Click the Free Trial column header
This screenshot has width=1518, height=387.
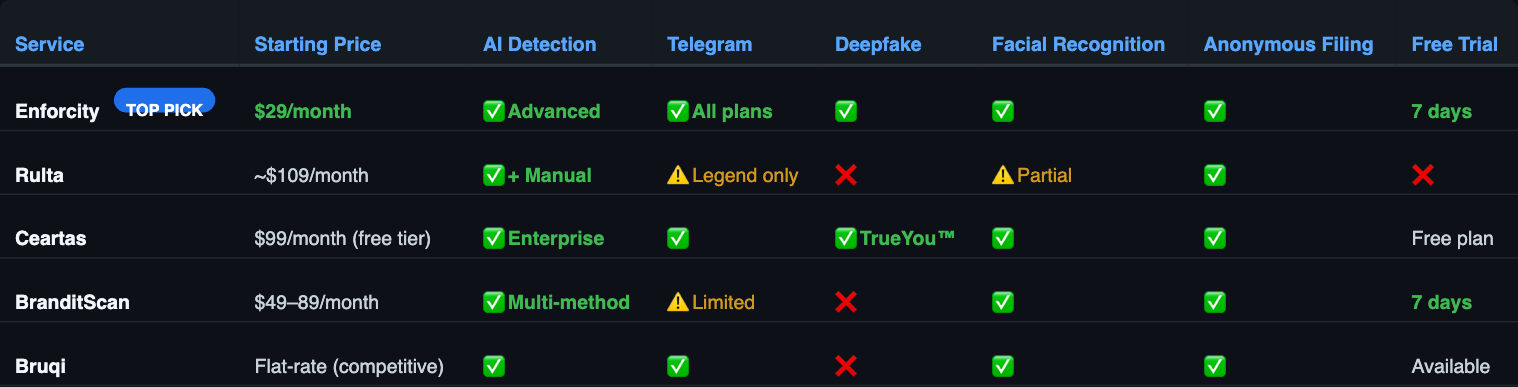coord(1455,44)
